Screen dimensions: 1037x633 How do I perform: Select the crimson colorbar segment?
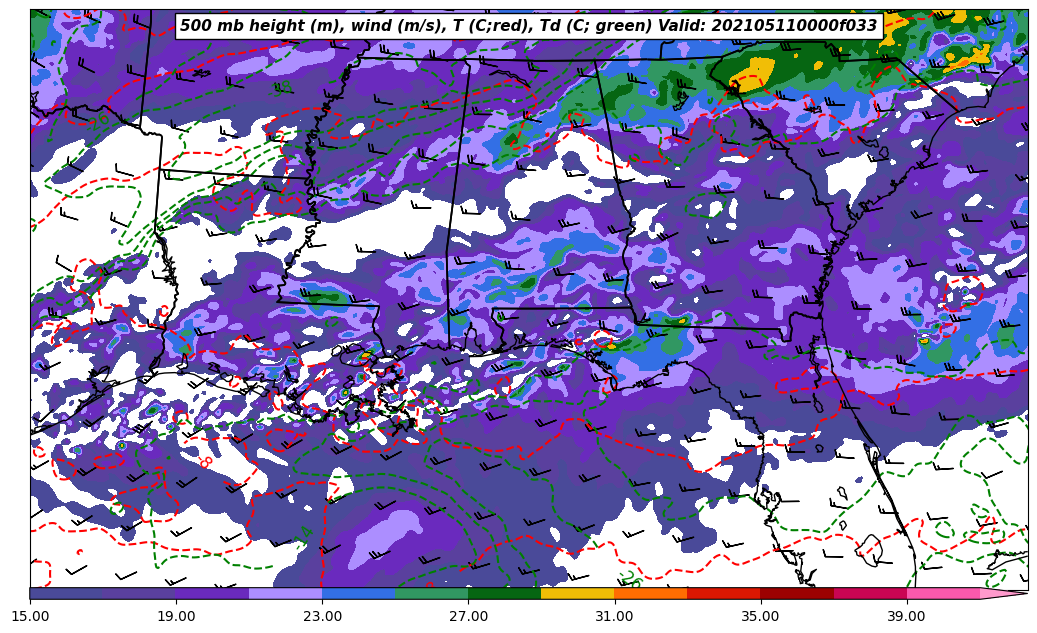tap(869, 593)
